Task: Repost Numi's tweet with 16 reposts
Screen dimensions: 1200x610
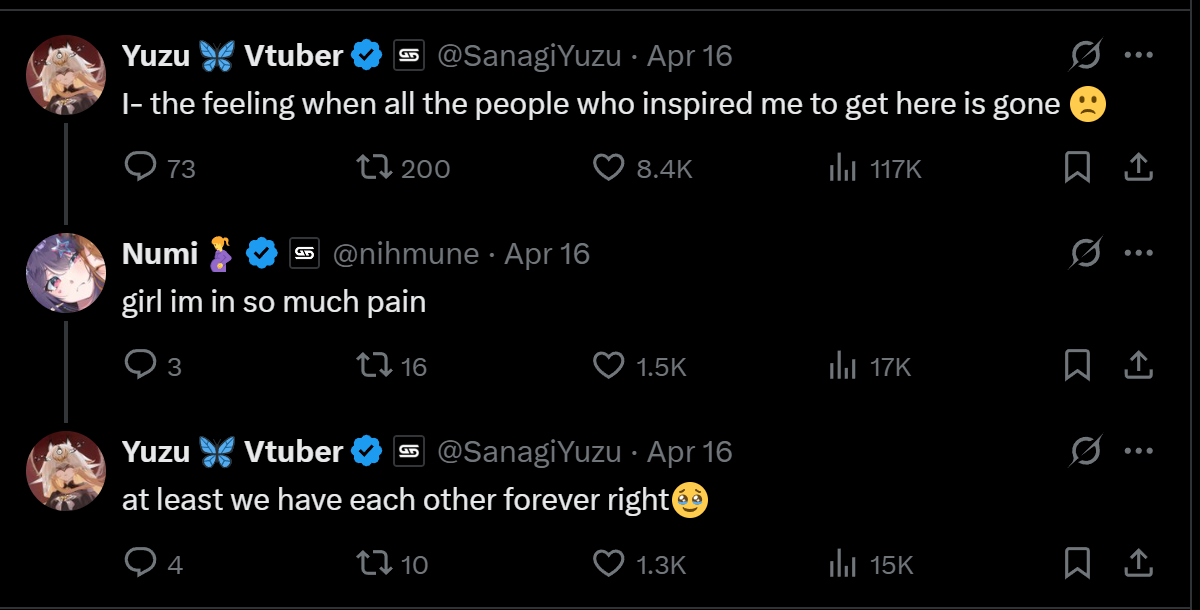Action: point(374,366)
